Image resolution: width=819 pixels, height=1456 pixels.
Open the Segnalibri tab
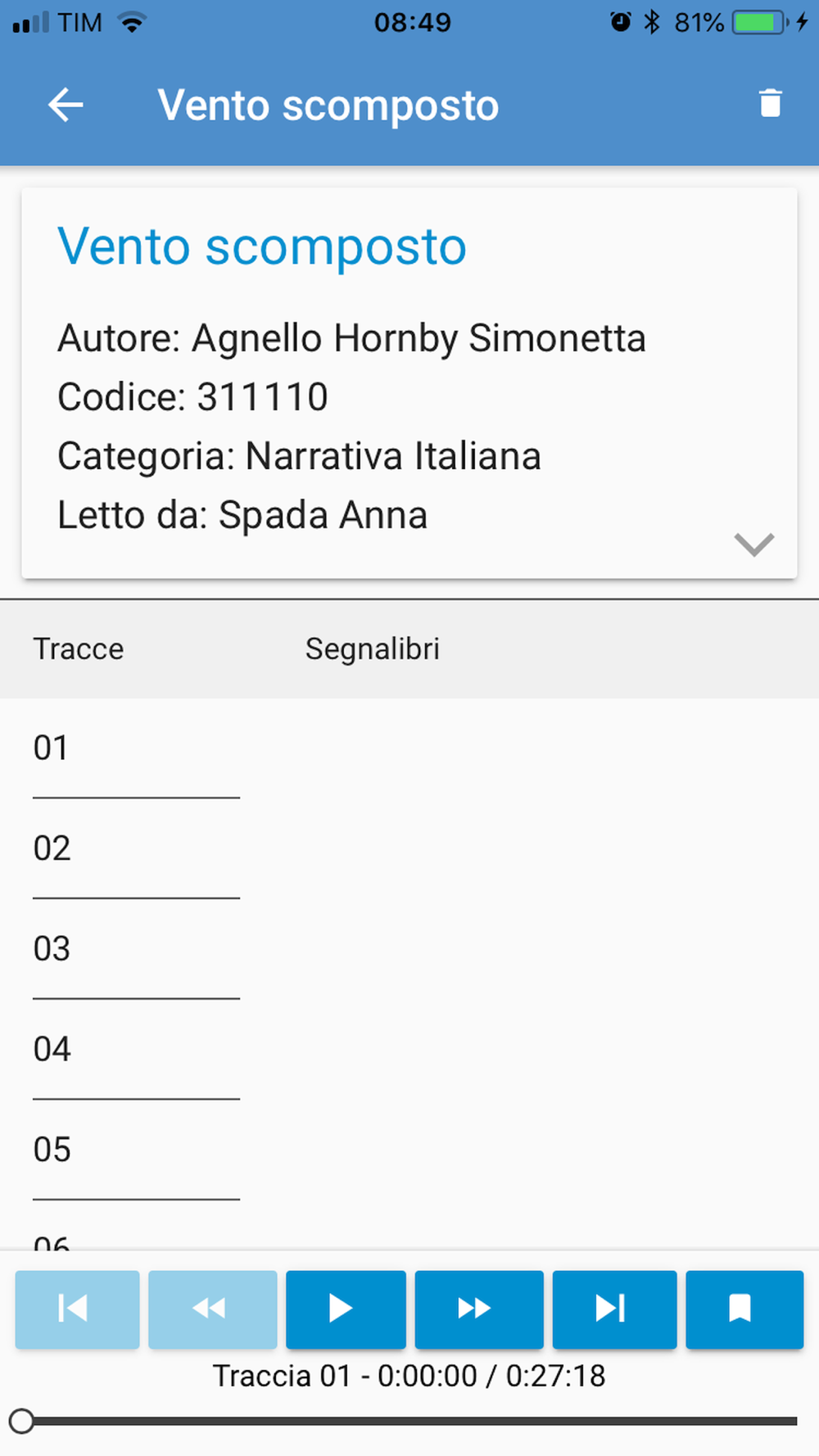(x=373, y=649)
